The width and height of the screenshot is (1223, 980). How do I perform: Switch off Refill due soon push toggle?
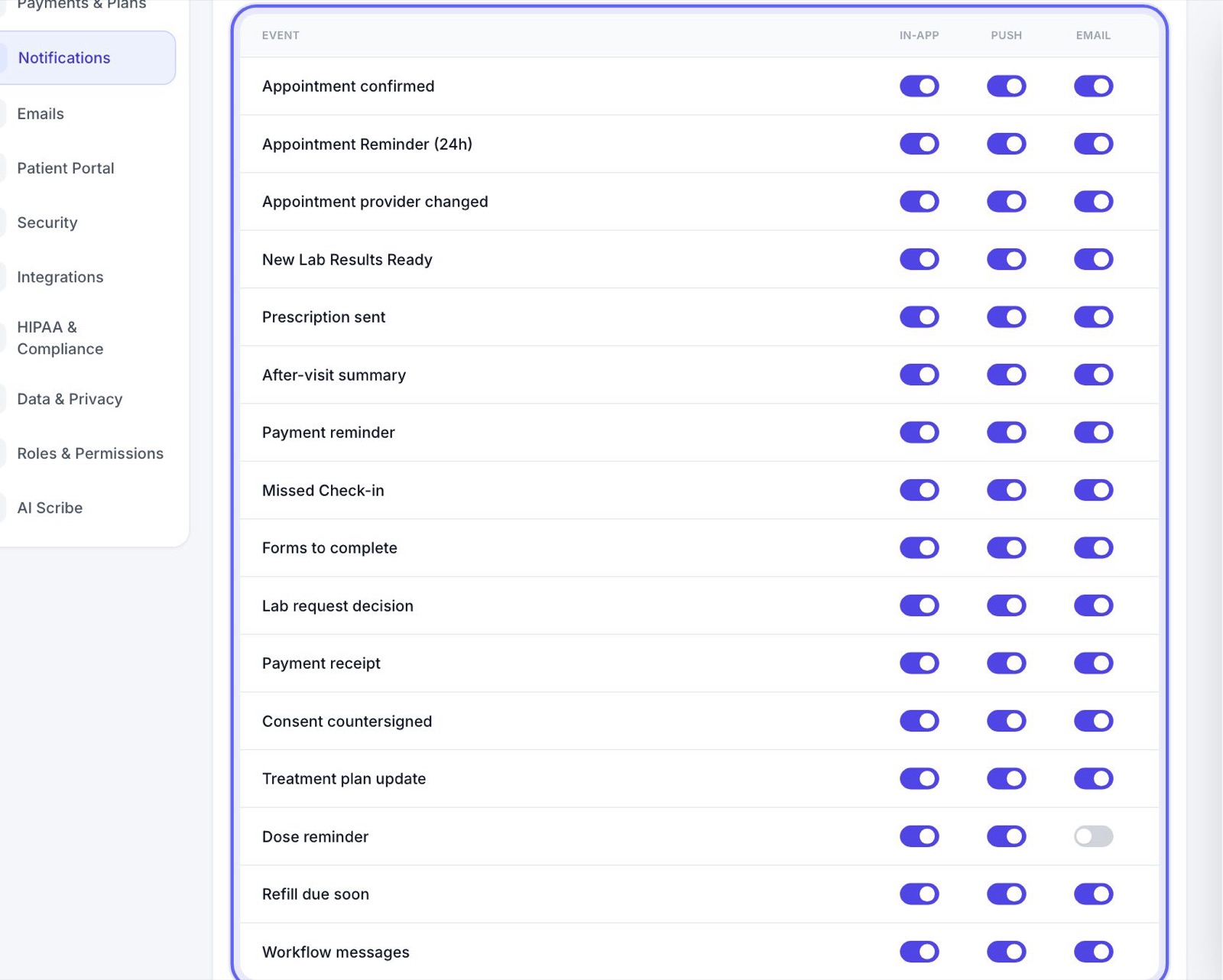(x=1006, y=894)
